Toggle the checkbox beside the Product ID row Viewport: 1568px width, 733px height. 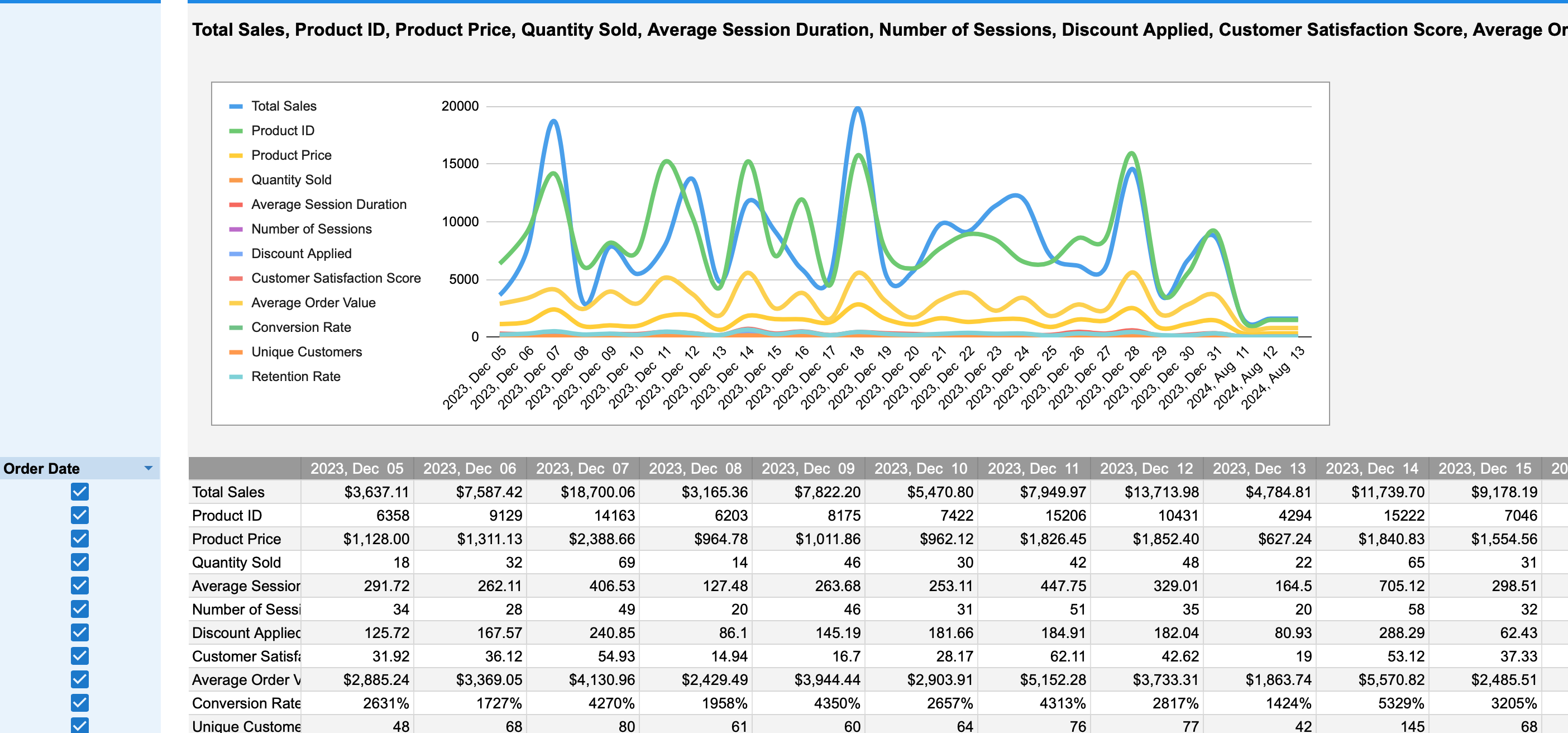coord(80,515)
